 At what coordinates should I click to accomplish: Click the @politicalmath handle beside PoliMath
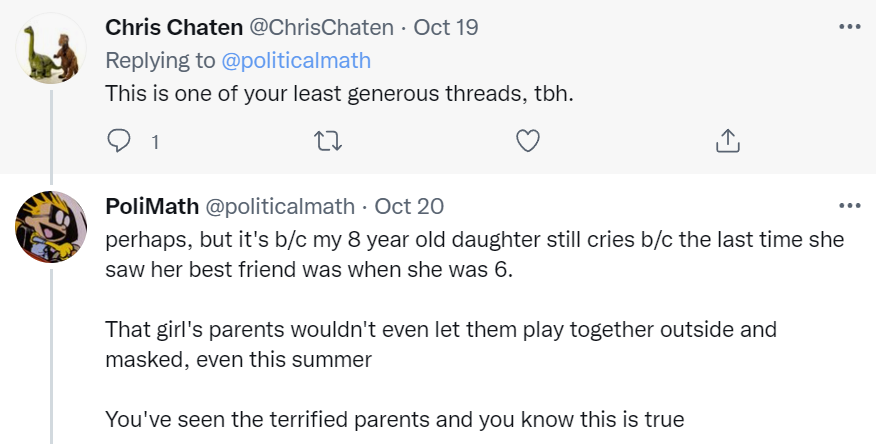point(280,206)
